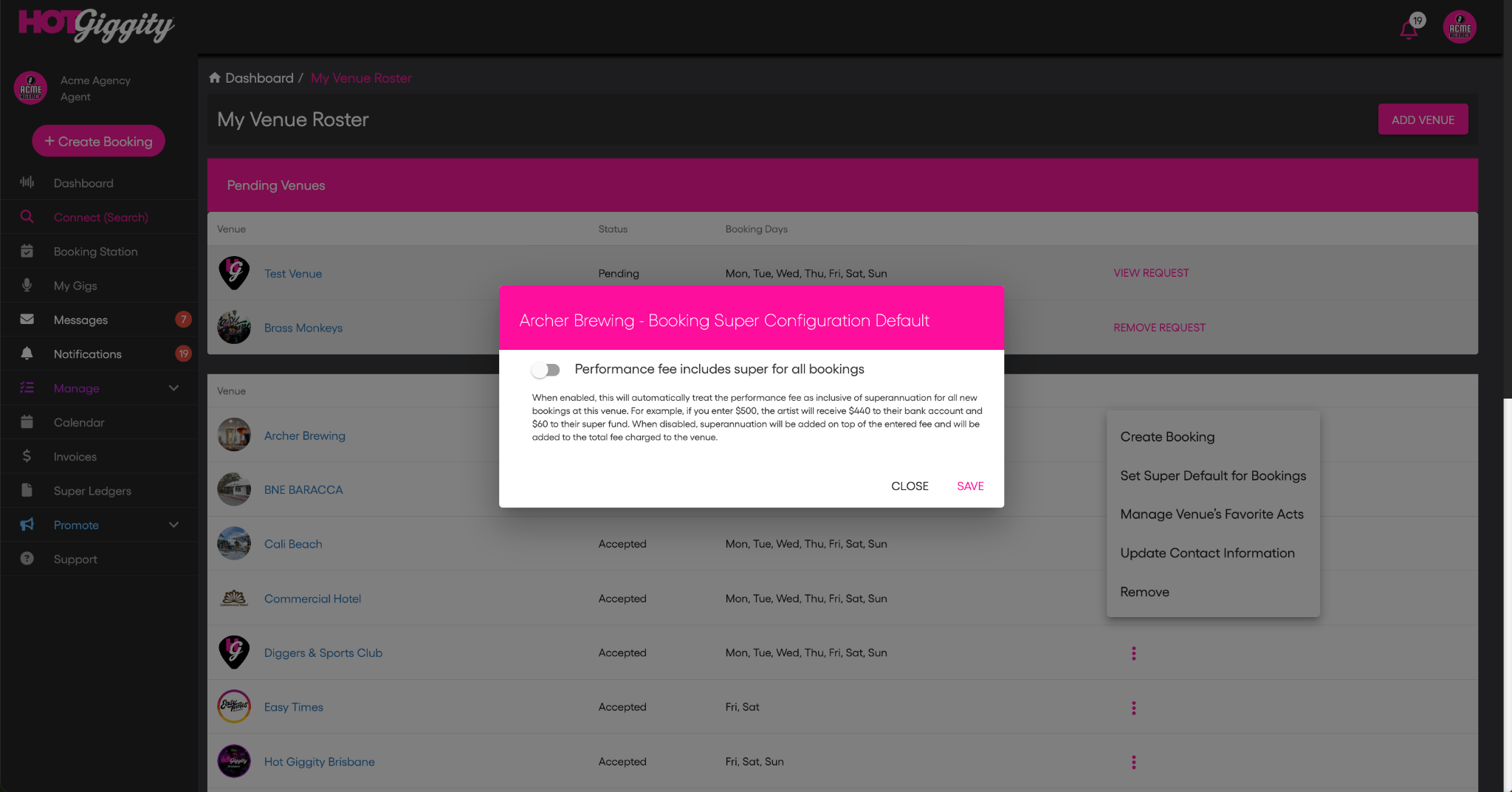
Task: Open the Test Venue link
Action: (293, 274)
